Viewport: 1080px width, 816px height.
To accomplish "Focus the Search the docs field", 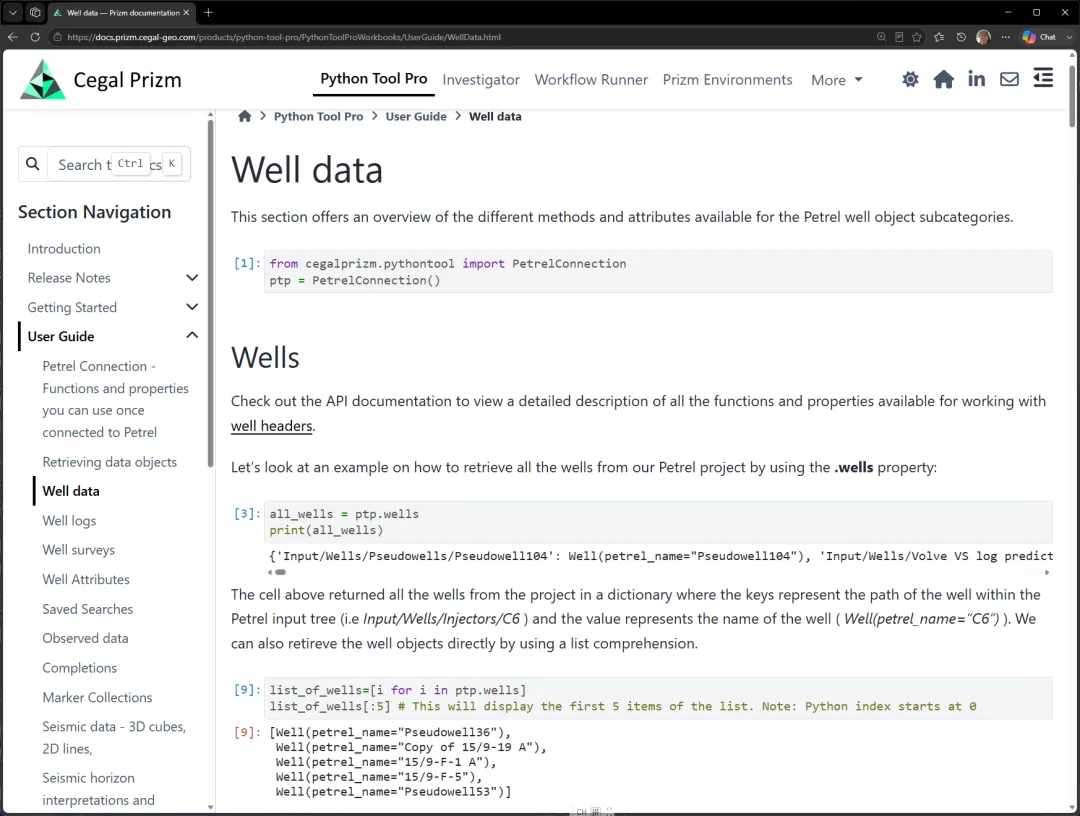I will [x=118, y=164].
